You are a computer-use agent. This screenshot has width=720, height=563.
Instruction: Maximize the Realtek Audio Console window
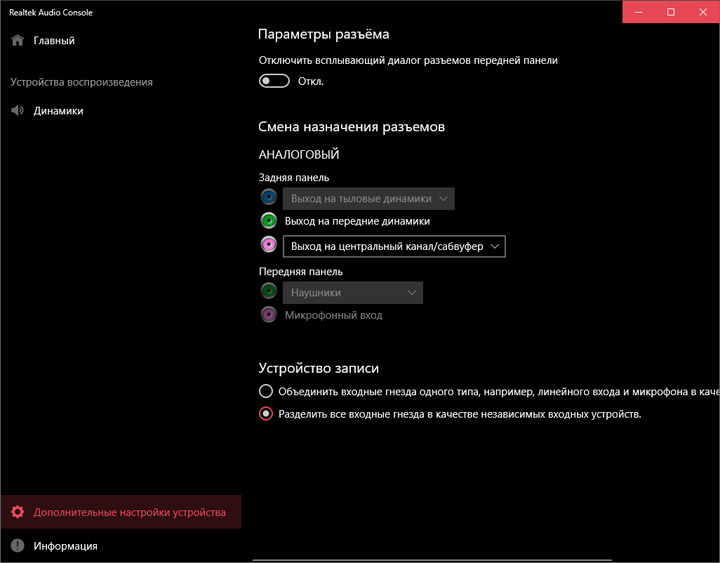(671, 12)
